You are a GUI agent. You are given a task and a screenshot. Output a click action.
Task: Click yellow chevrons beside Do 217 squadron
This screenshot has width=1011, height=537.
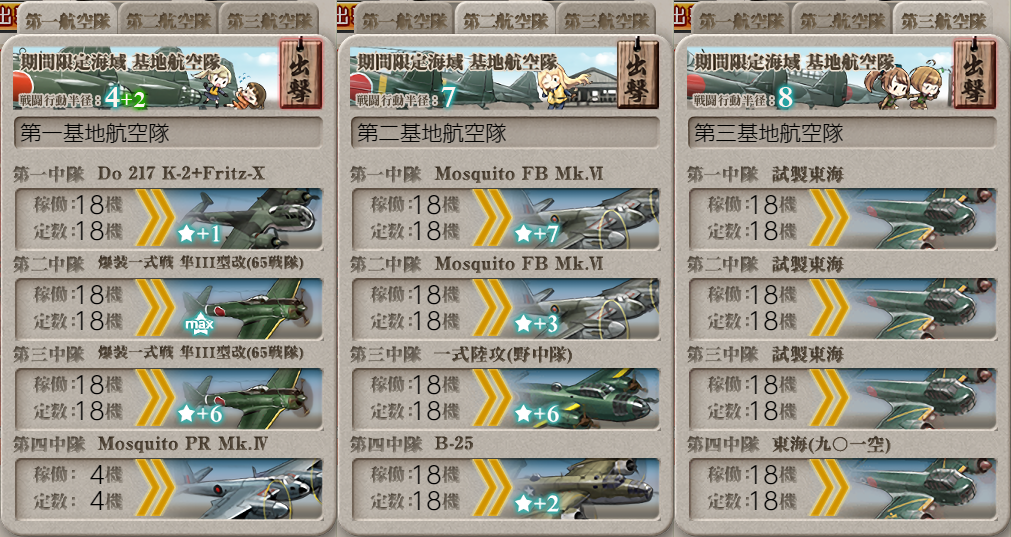pos(155,219)
